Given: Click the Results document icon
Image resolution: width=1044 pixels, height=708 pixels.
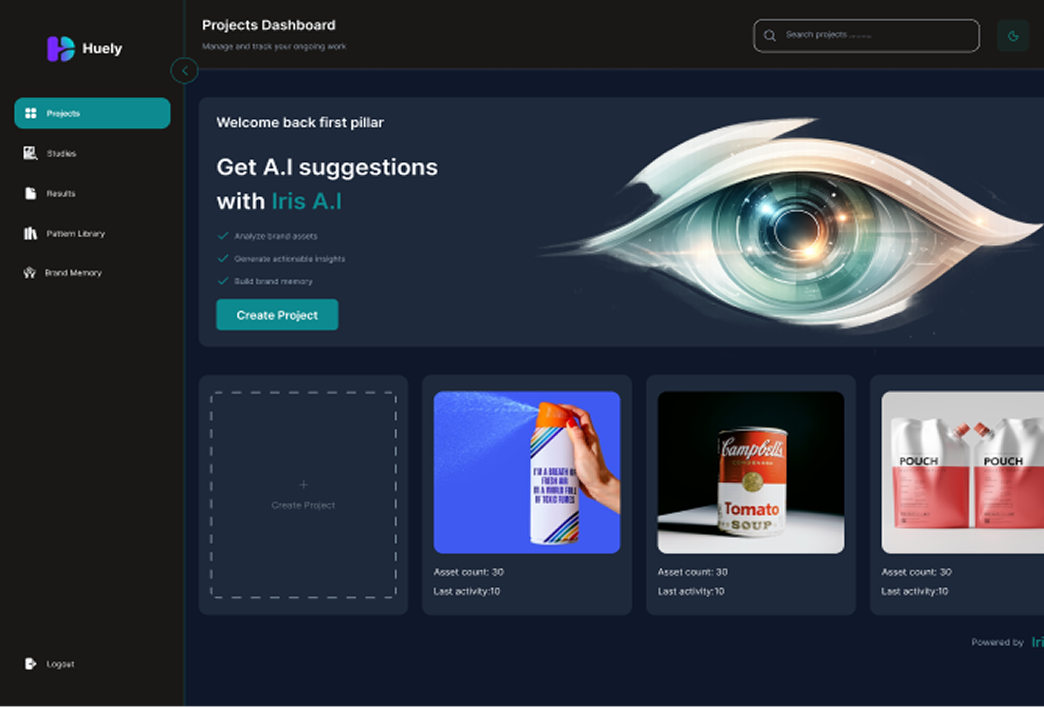Looking at the screenshot, I should (30, 193).
